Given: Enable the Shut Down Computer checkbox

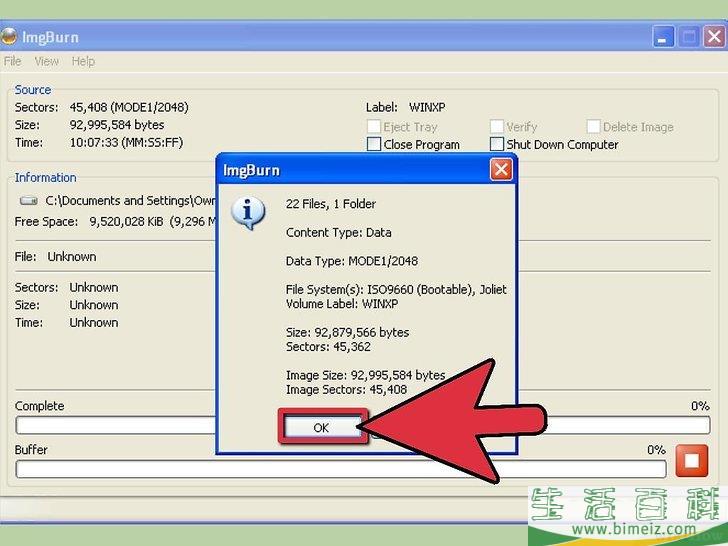Looking at the screenshot, I should (497, 144).
